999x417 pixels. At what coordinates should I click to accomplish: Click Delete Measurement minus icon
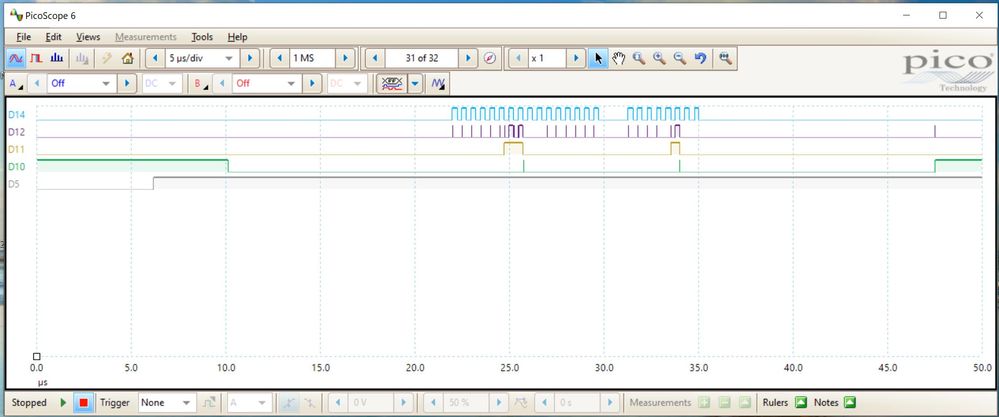724,402
